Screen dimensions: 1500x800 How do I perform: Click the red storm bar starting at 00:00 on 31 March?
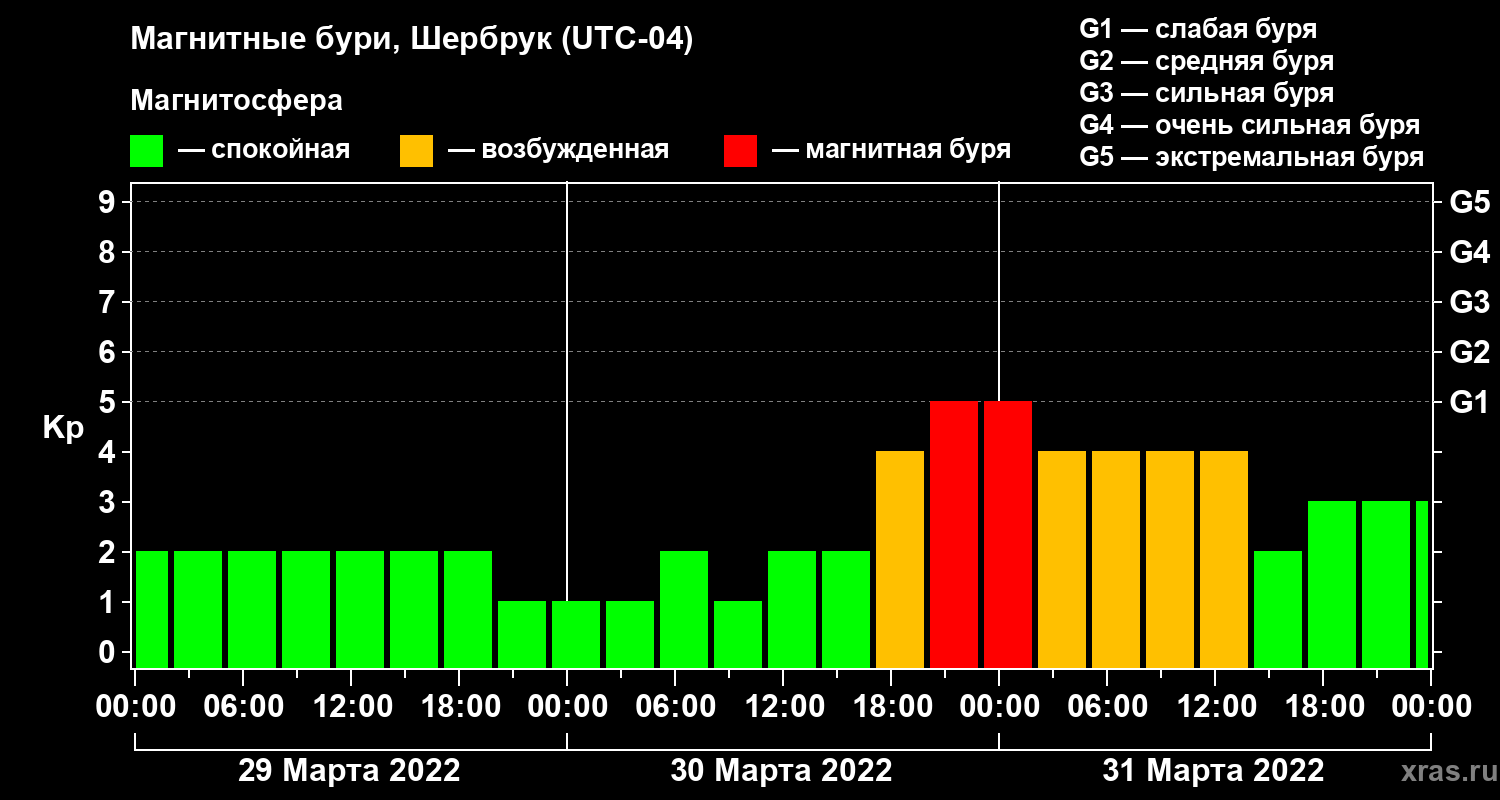pyautogui.click(x=1008, y=534)
